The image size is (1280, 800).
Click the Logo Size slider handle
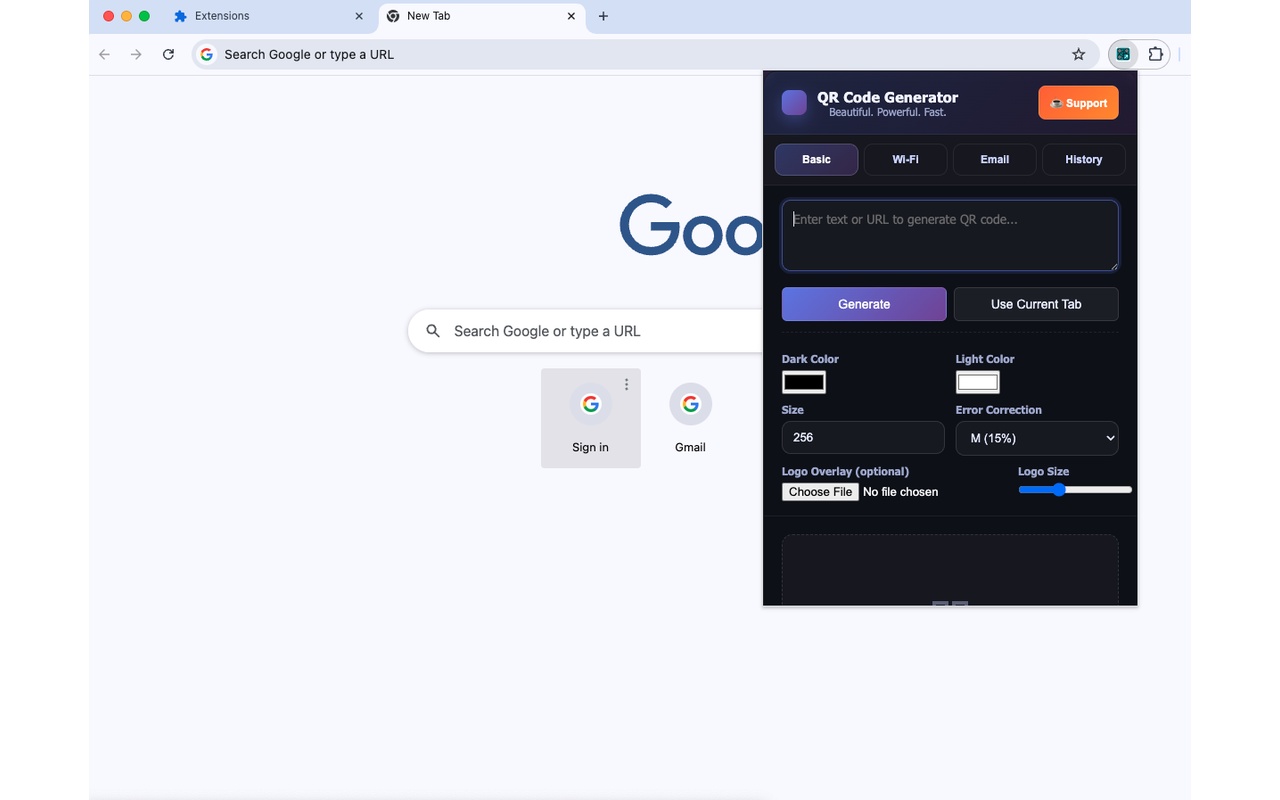coord(1059,489)
